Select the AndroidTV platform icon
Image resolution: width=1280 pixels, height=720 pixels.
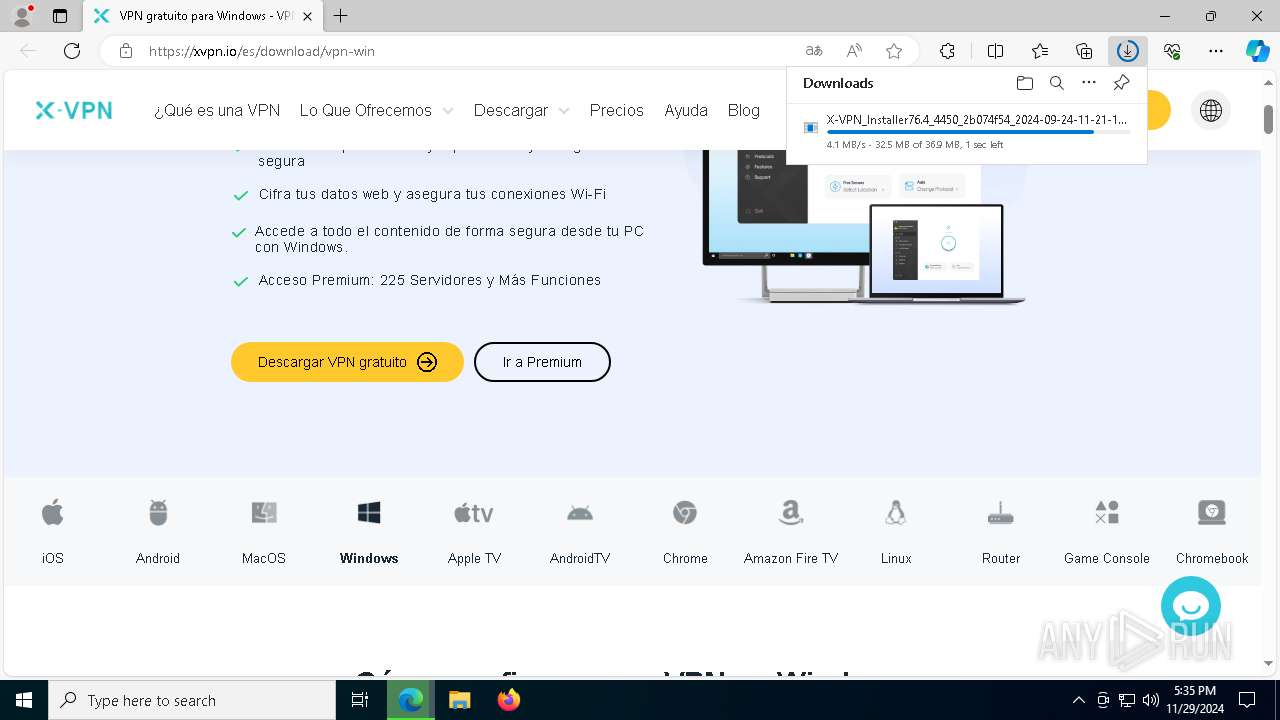click(x=580, y=514)
